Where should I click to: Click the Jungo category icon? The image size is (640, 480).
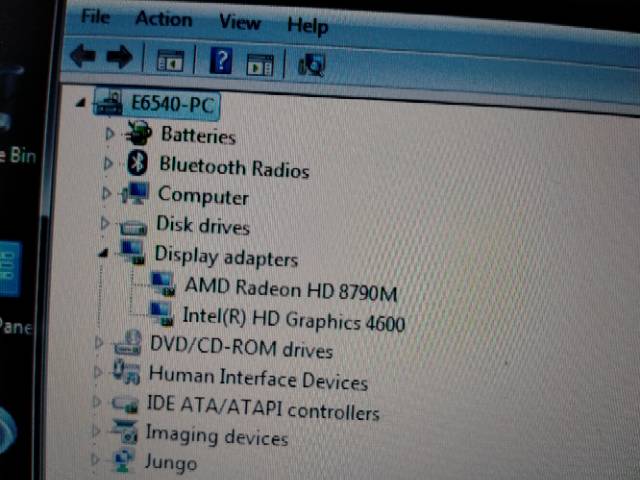tap(123, 461)
